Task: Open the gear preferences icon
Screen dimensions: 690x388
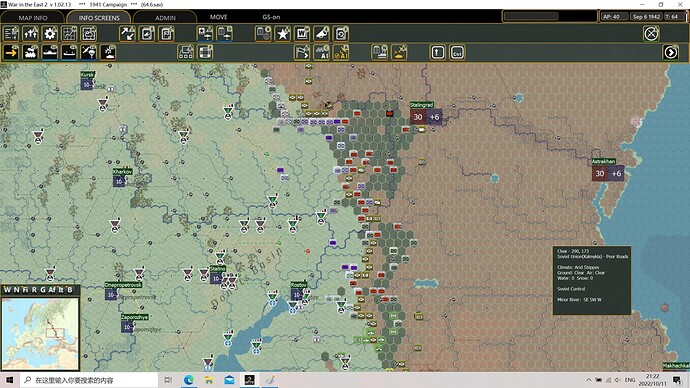Action: coord(50,34)
